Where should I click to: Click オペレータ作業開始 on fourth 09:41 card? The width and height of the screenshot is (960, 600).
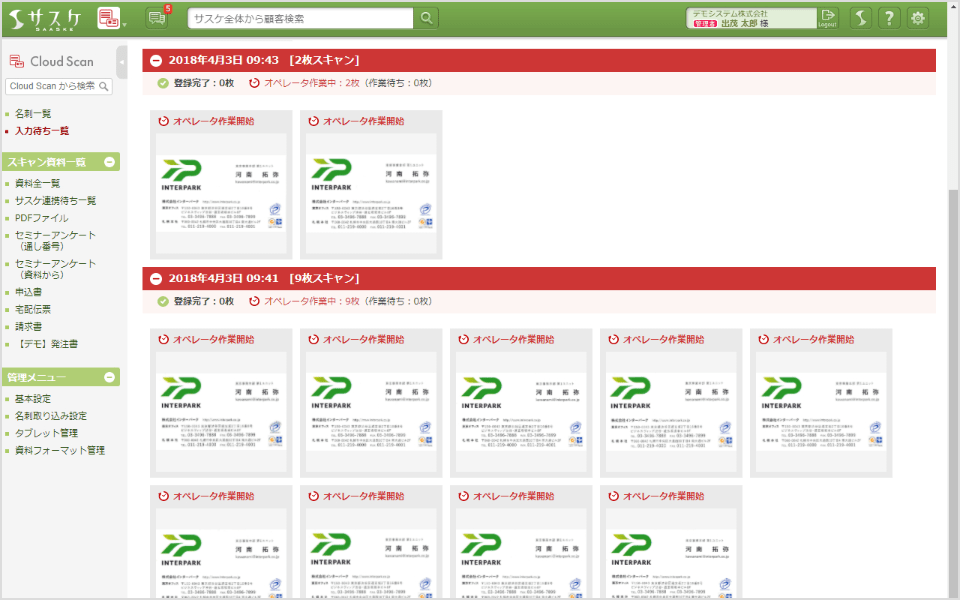coord(664,339)
